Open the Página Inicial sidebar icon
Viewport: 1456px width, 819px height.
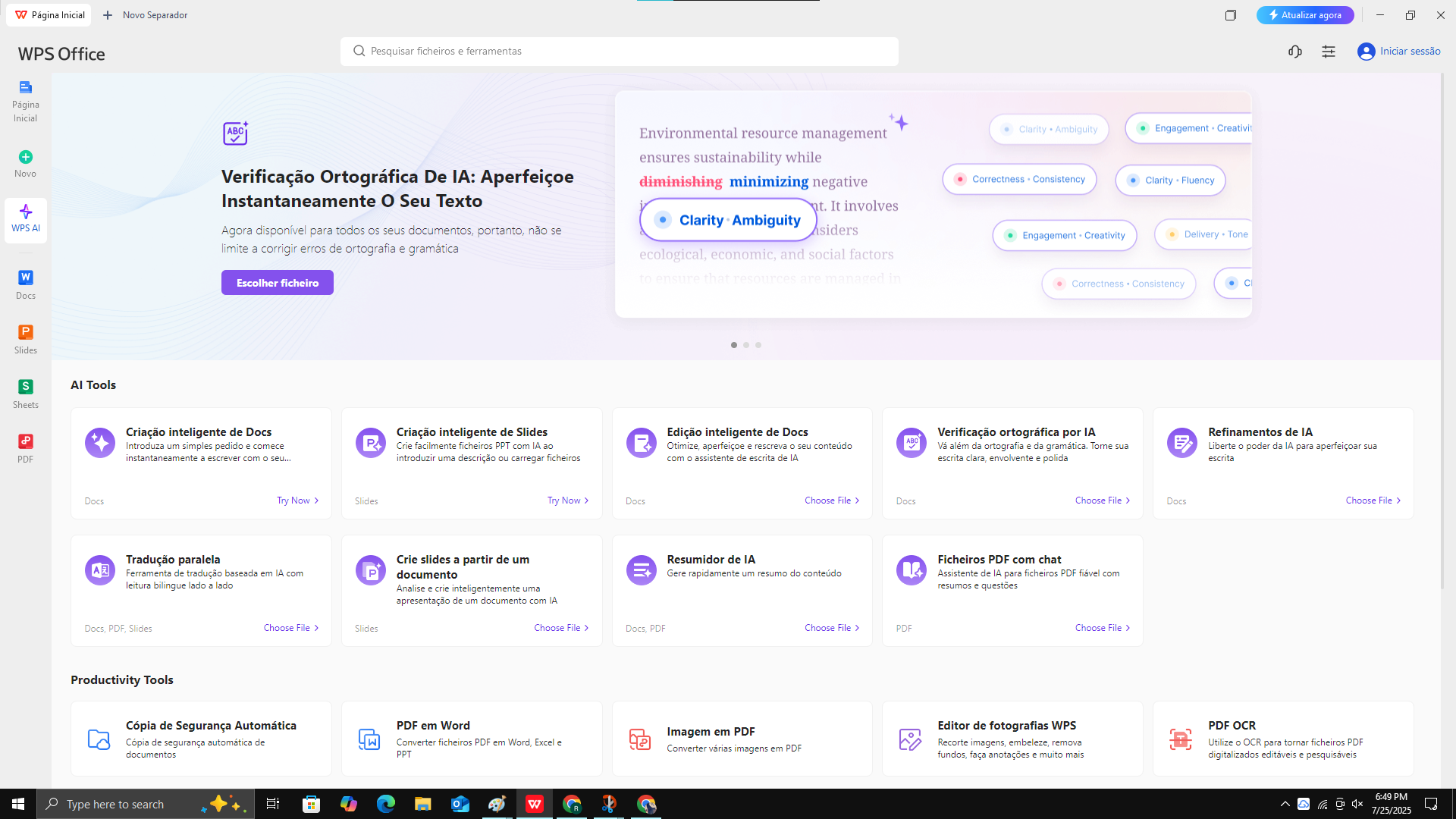[25, 87]
